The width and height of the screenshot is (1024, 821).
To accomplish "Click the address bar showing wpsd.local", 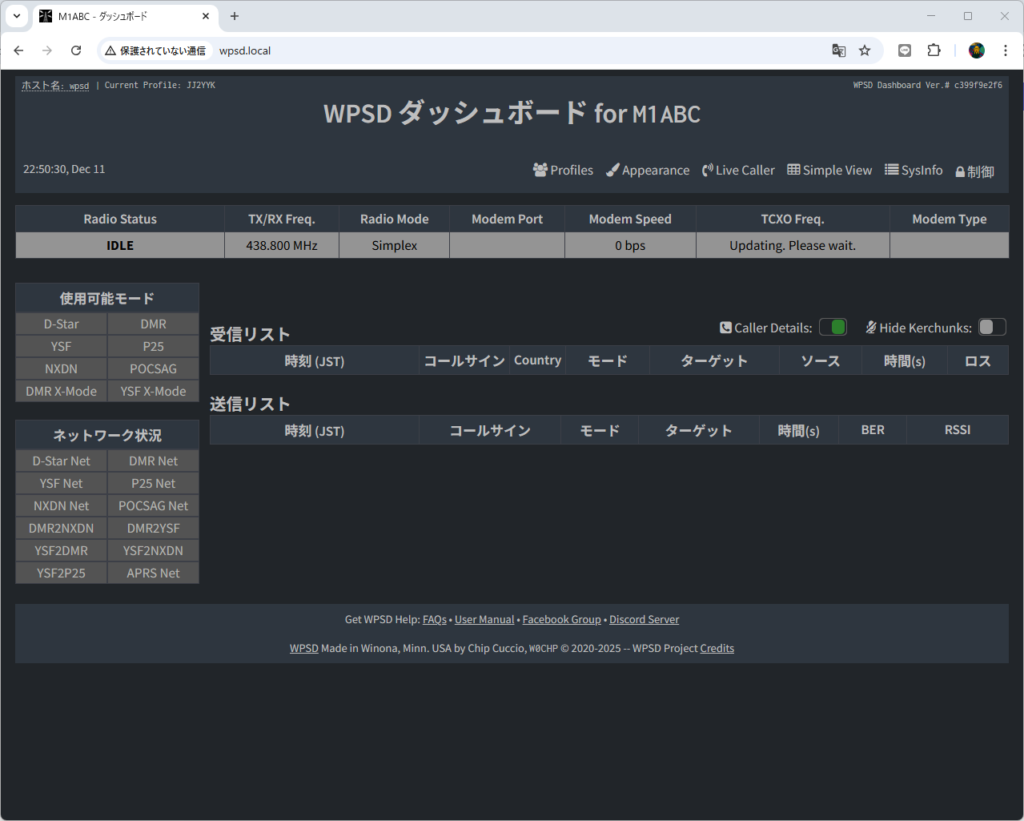I will (x=500, y=51).
